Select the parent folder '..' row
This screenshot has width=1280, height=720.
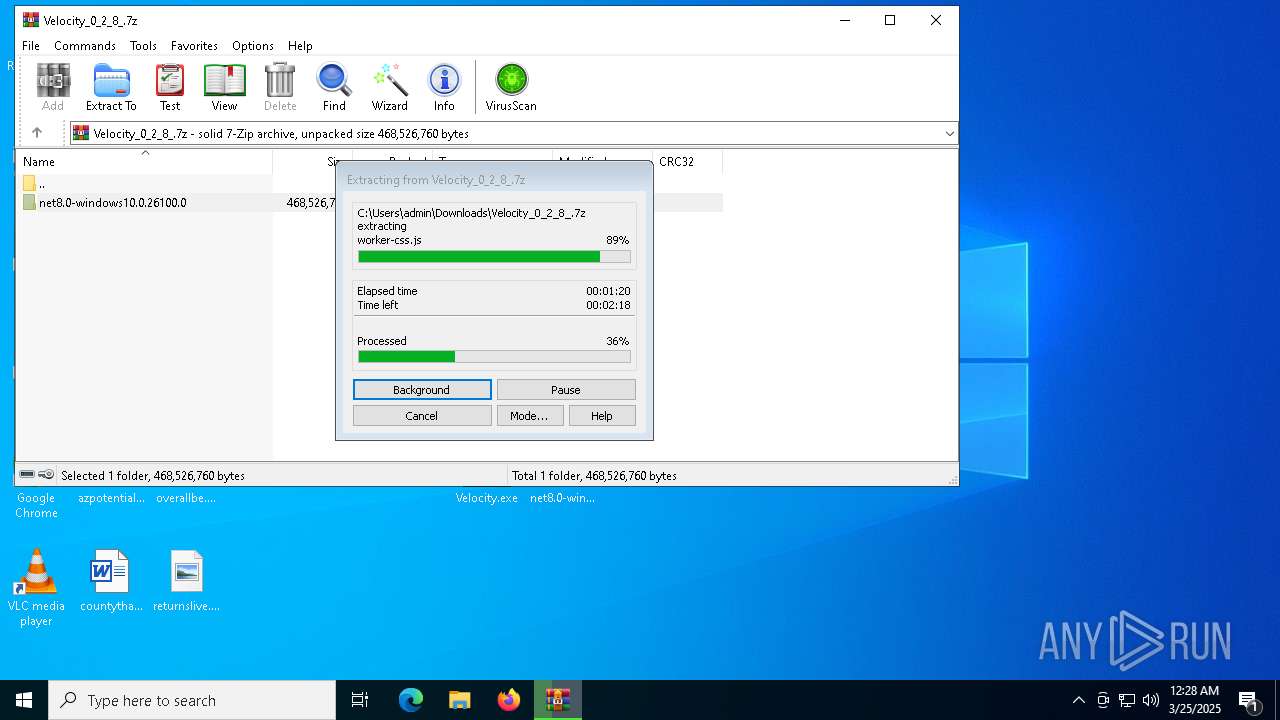[x=144, y=183]
